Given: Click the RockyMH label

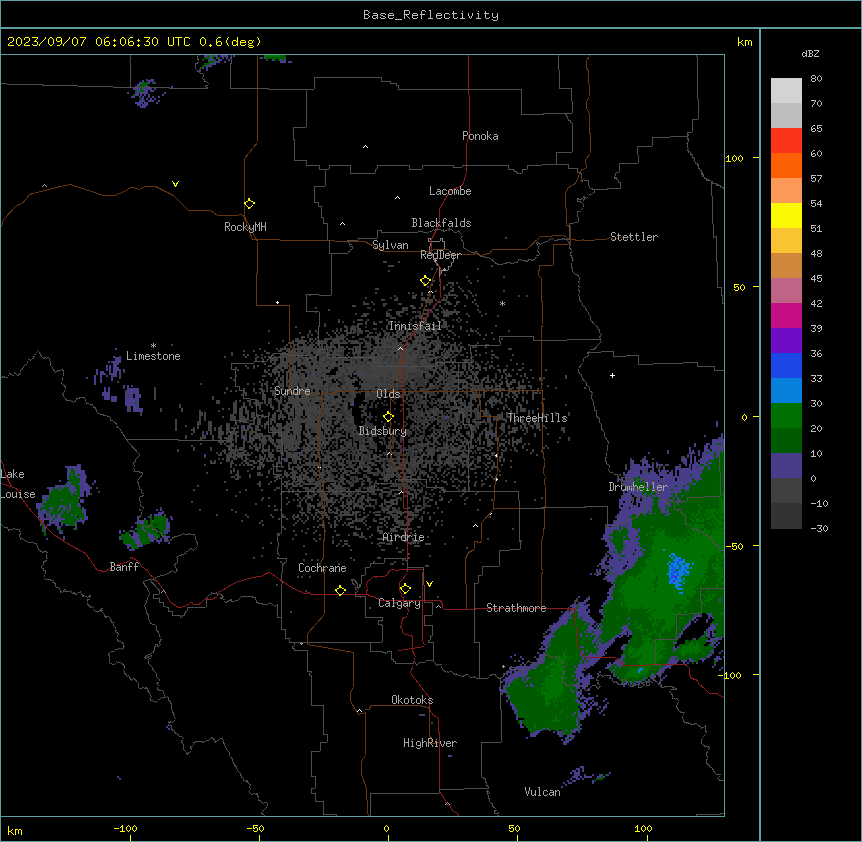Looking at the screenshot, I should (245, 227).
